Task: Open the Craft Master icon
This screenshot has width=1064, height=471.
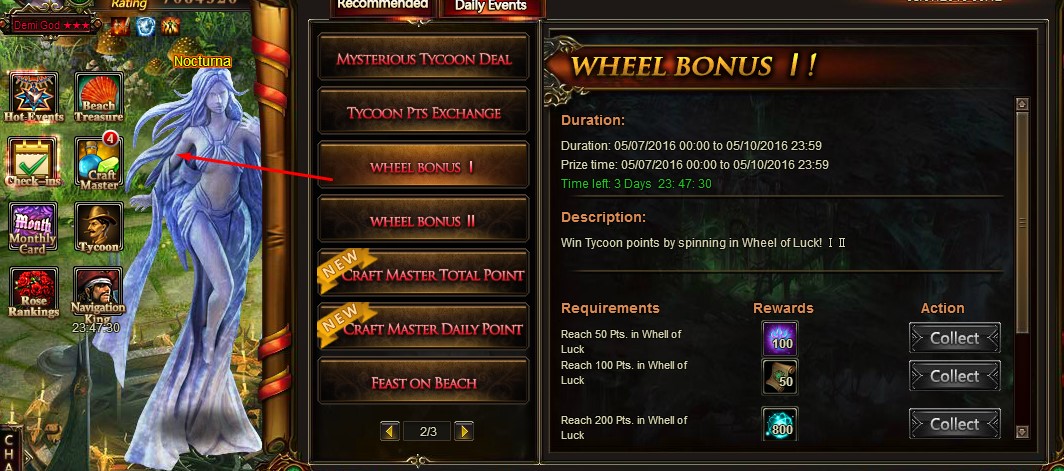Action: (99, 162)
